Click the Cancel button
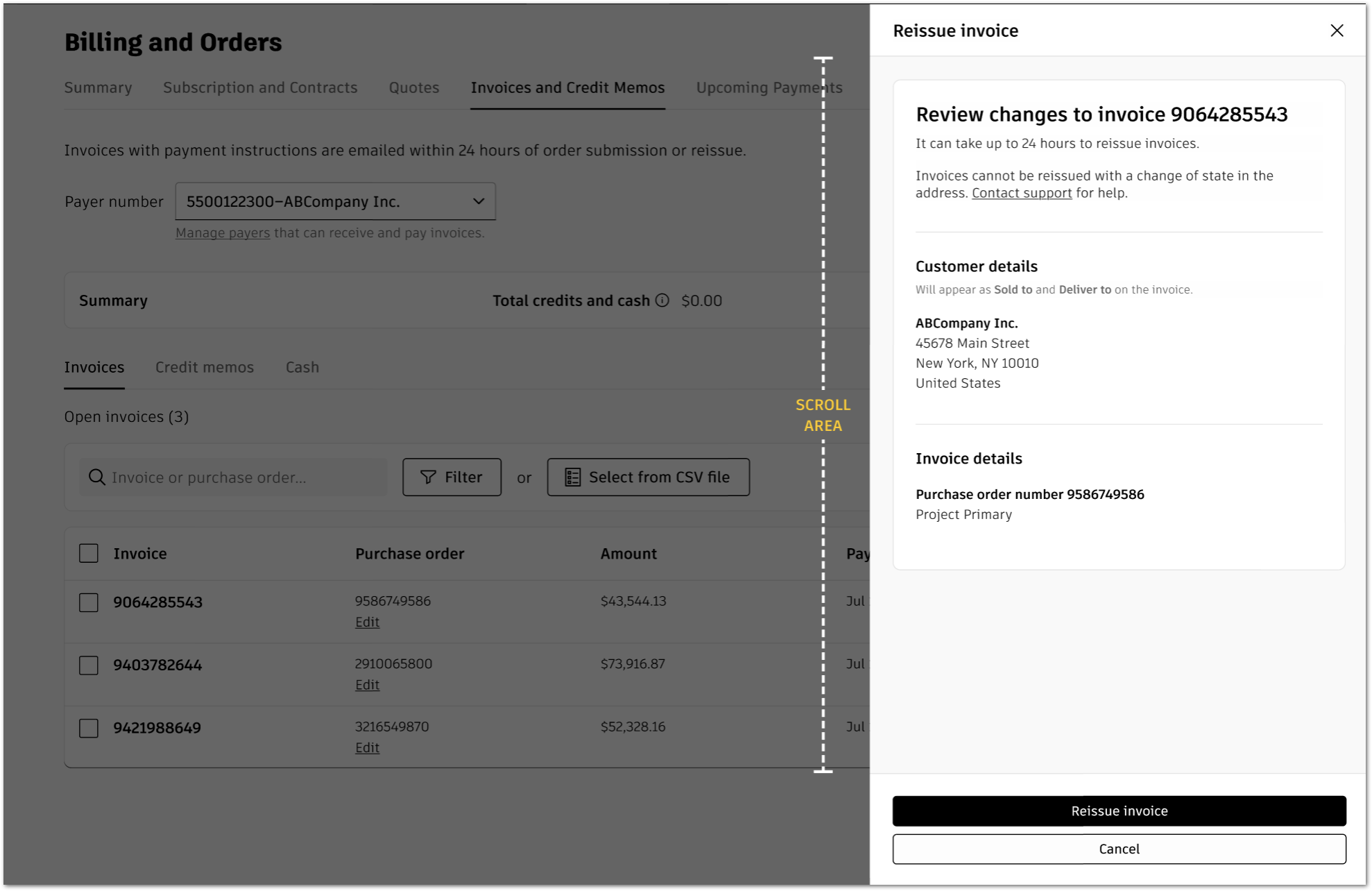The width and height of the screenshot is (1372, 891). [x=1119, y=849]
